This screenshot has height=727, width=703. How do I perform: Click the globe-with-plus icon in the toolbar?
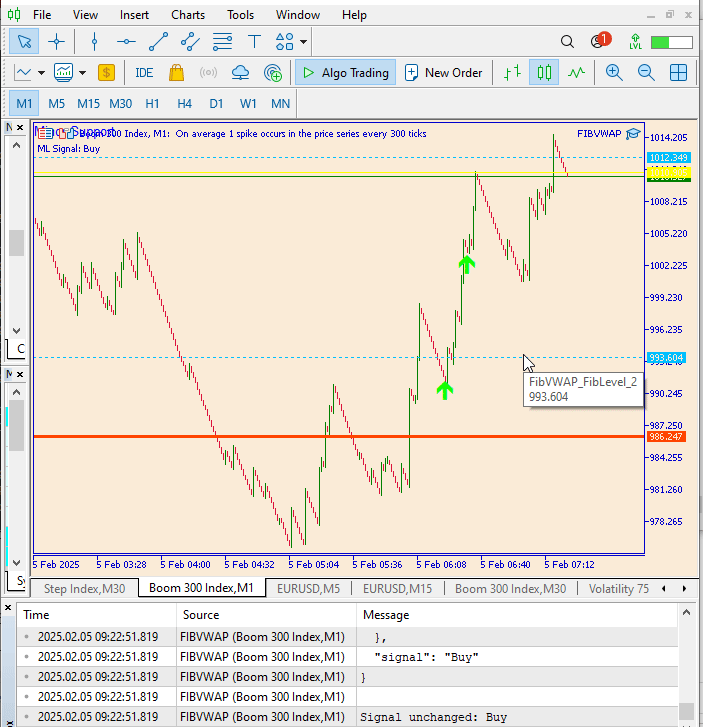(x=273, y=73)
